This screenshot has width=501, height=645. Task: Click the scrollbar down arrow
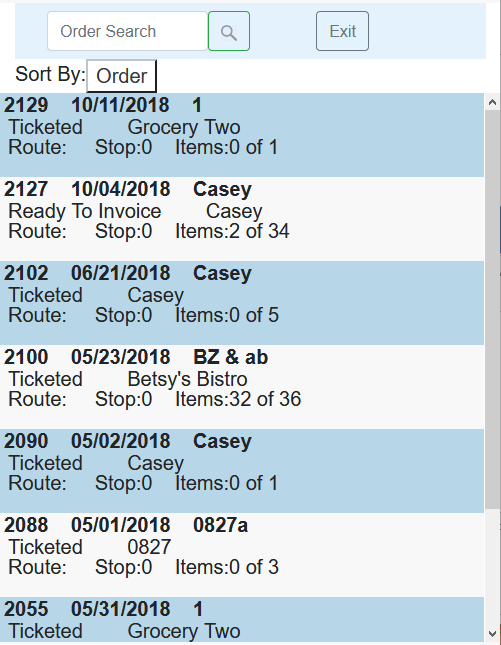click(x=492, y=633)
